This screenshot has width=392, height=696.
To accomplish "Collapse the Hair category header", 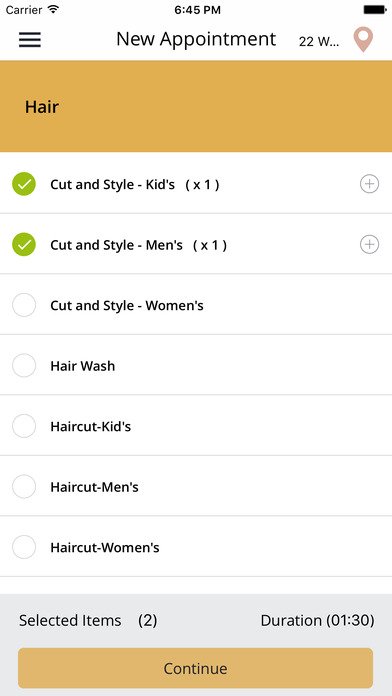I will click(x=196, y=107).
